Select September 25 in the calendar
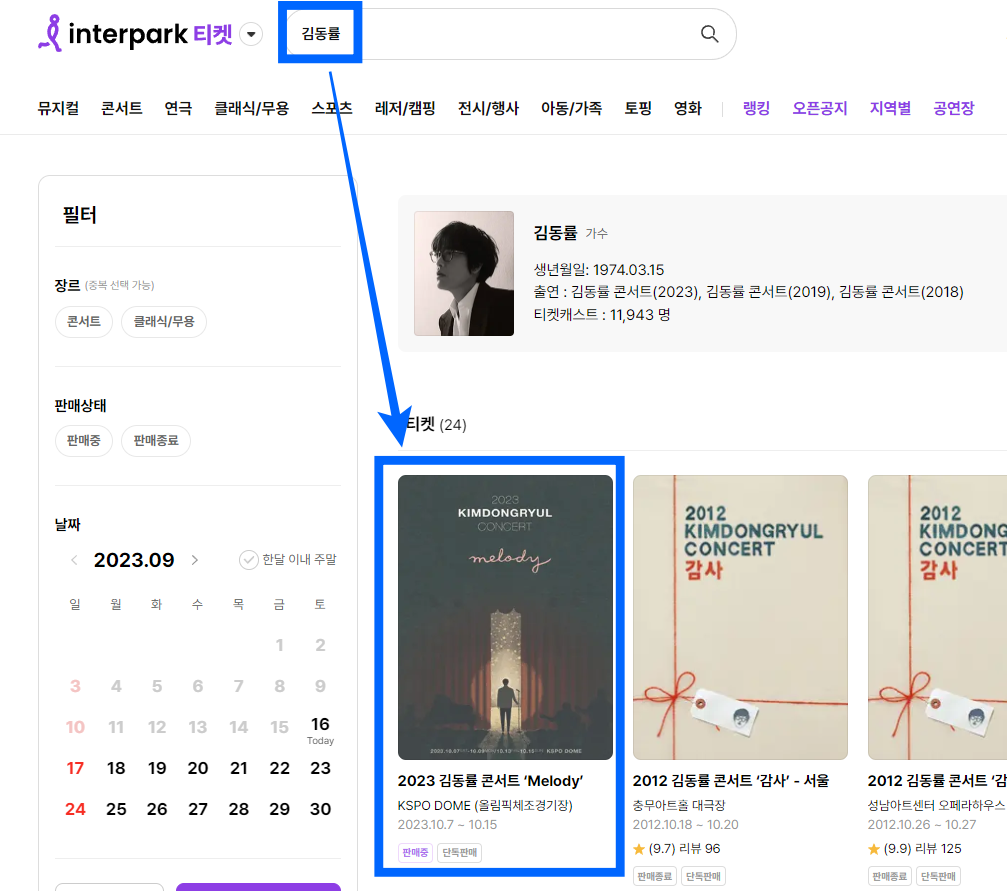The height and width of the screenshot is (891, 1007). pos(116,809)
